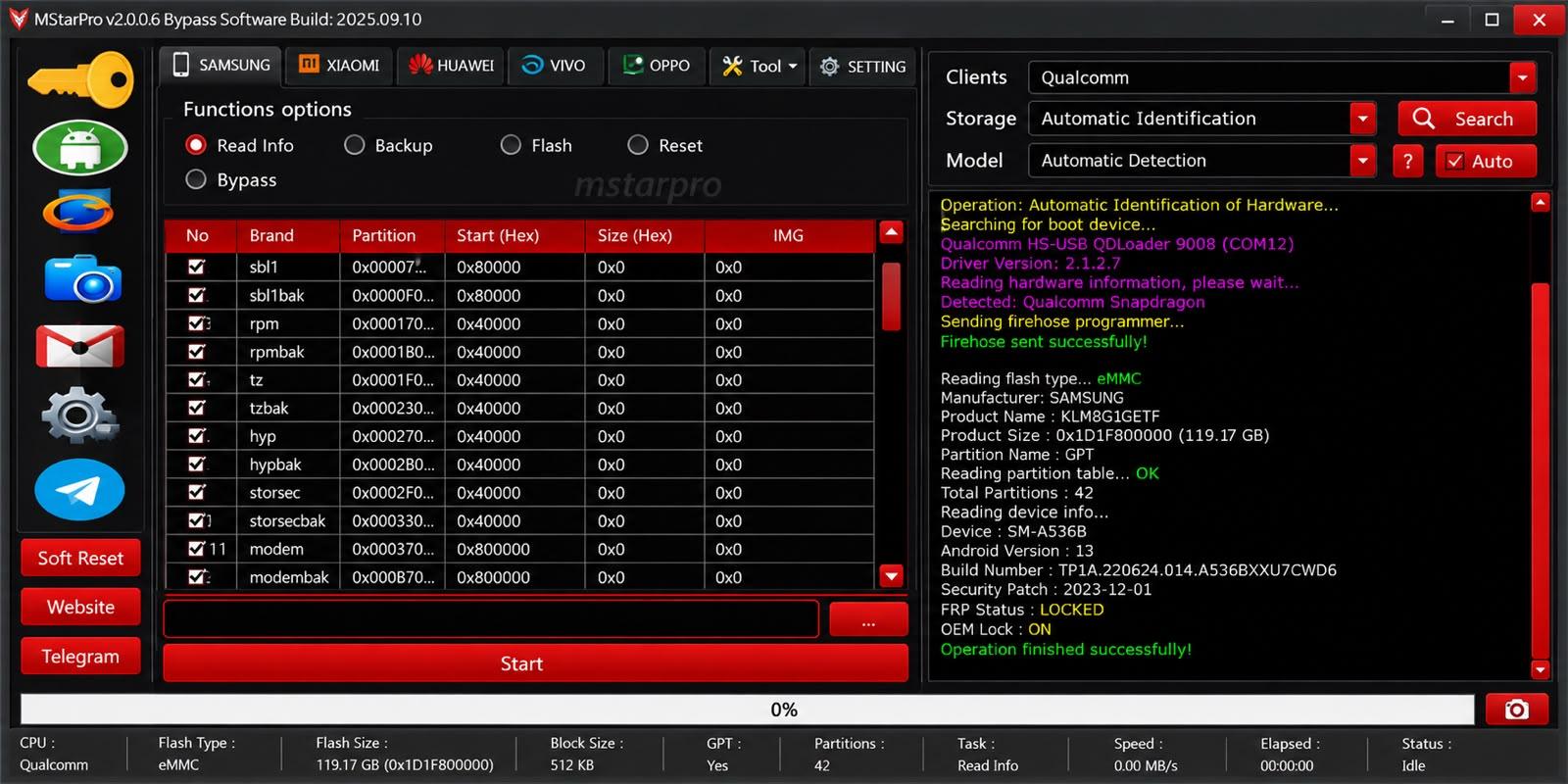Viewport: 1568px width, 784px height.
Task: Switch to the SAMSUNG tab
Action: [x=221, y=66]
